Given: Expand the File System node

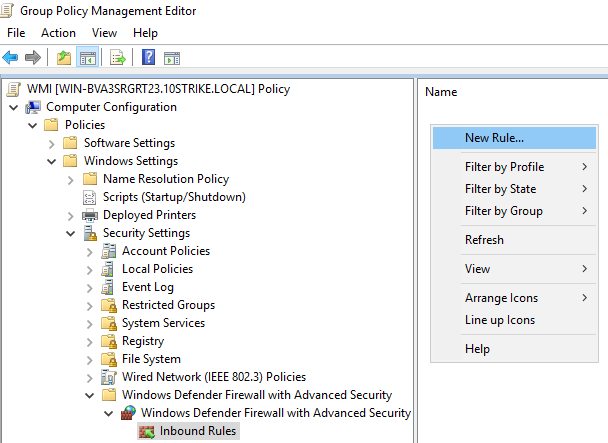Looking at the screenshot, I should tap(90, 360).
